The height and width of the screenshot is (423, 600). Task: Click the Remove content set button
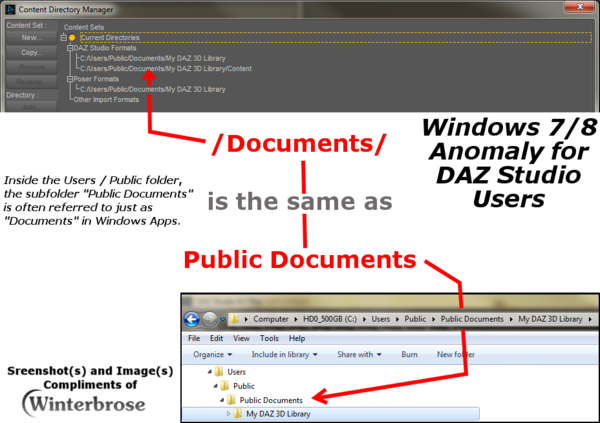[x=32, y=67]
